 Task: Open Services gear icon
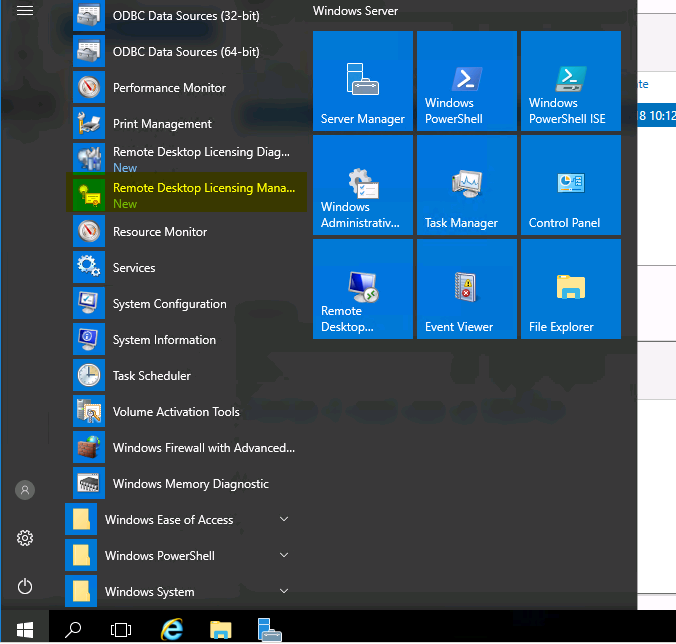(89, 267)
